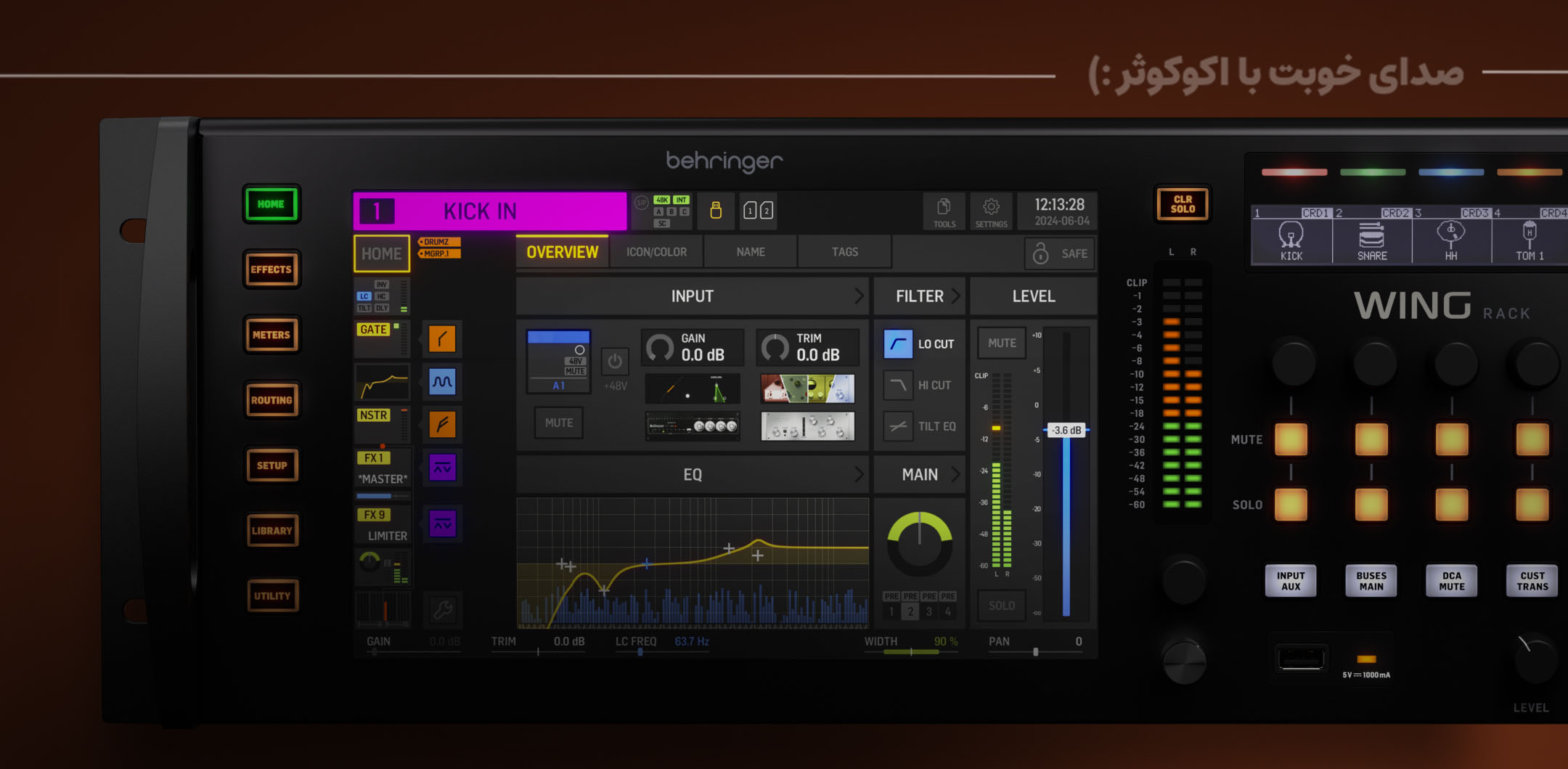Open the EFFECTS hardware button
The height and width of the screenshot is (769, 1568).
pyautogui.click(x=271, y=269)
